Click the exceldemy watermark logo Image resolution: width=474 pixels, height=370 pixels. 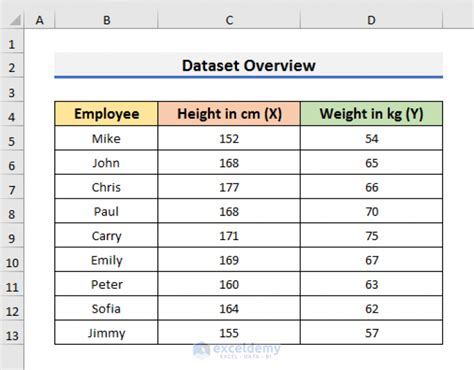click(237, 350)
